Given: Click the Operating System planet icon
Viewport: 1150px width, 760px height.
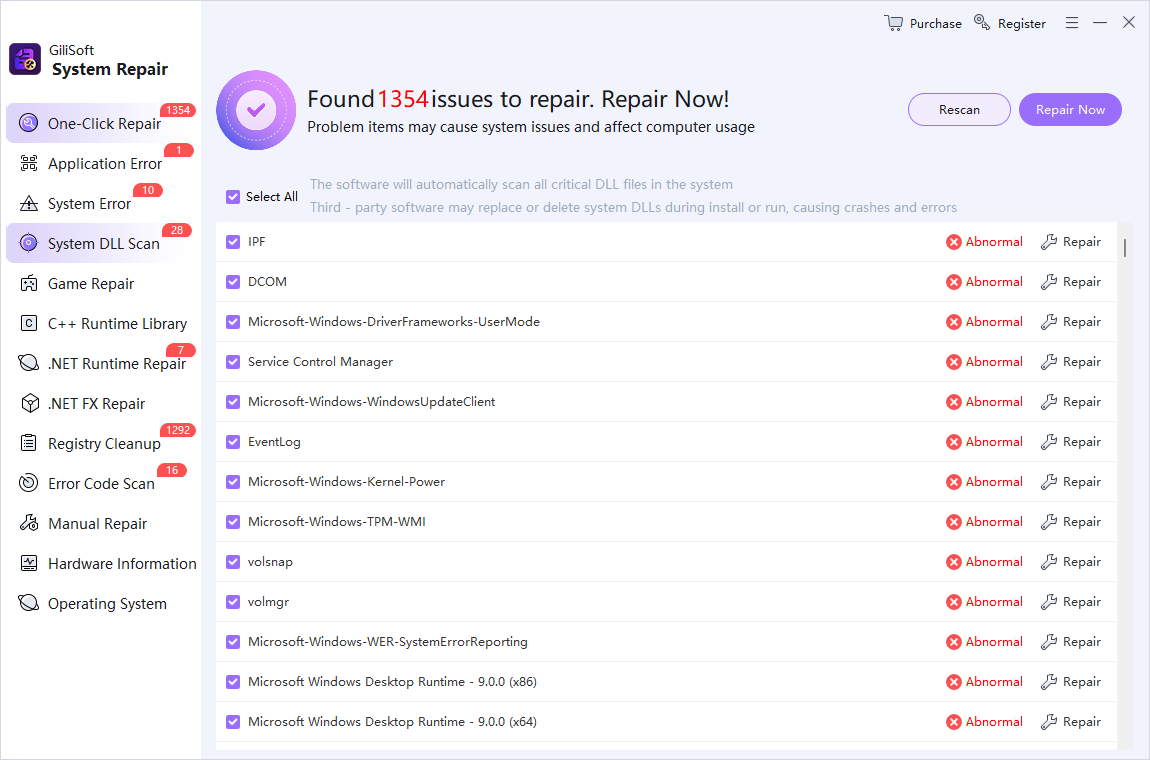Looking at the screenshot, I should click(x=29, y=603).
